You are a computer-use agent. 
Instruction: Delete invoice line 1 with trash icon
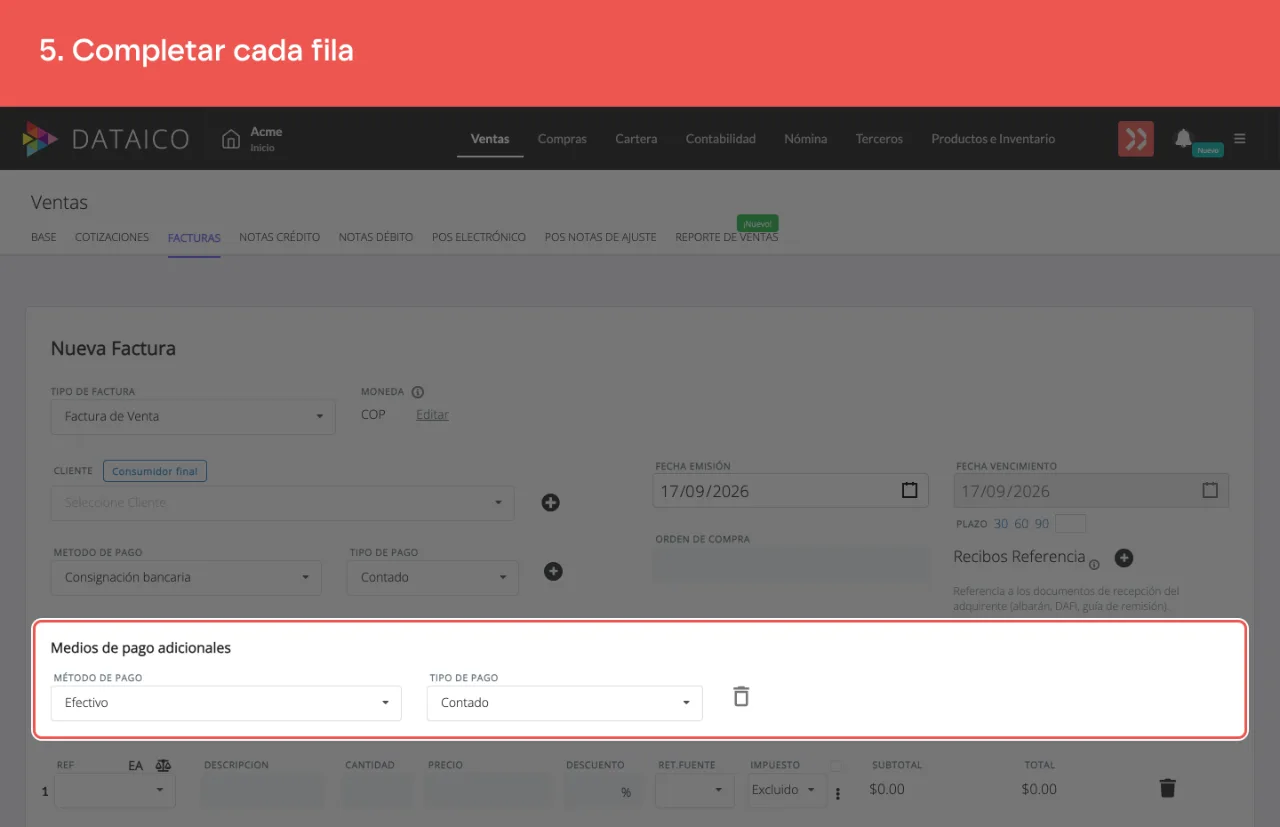pos(1167,788)
